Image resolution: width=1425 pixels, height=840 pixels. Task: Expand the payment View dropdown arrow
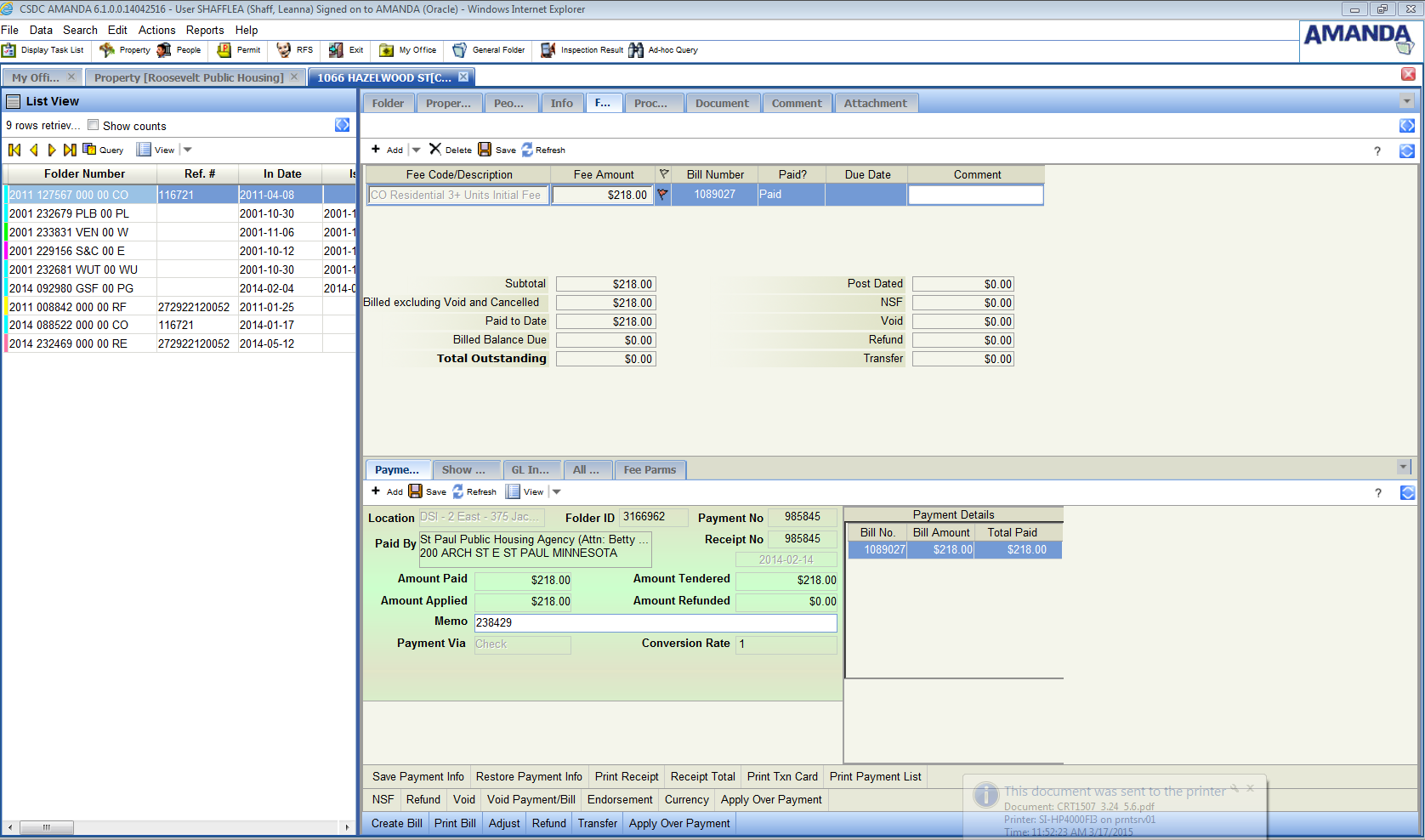[x=557, y=491]
